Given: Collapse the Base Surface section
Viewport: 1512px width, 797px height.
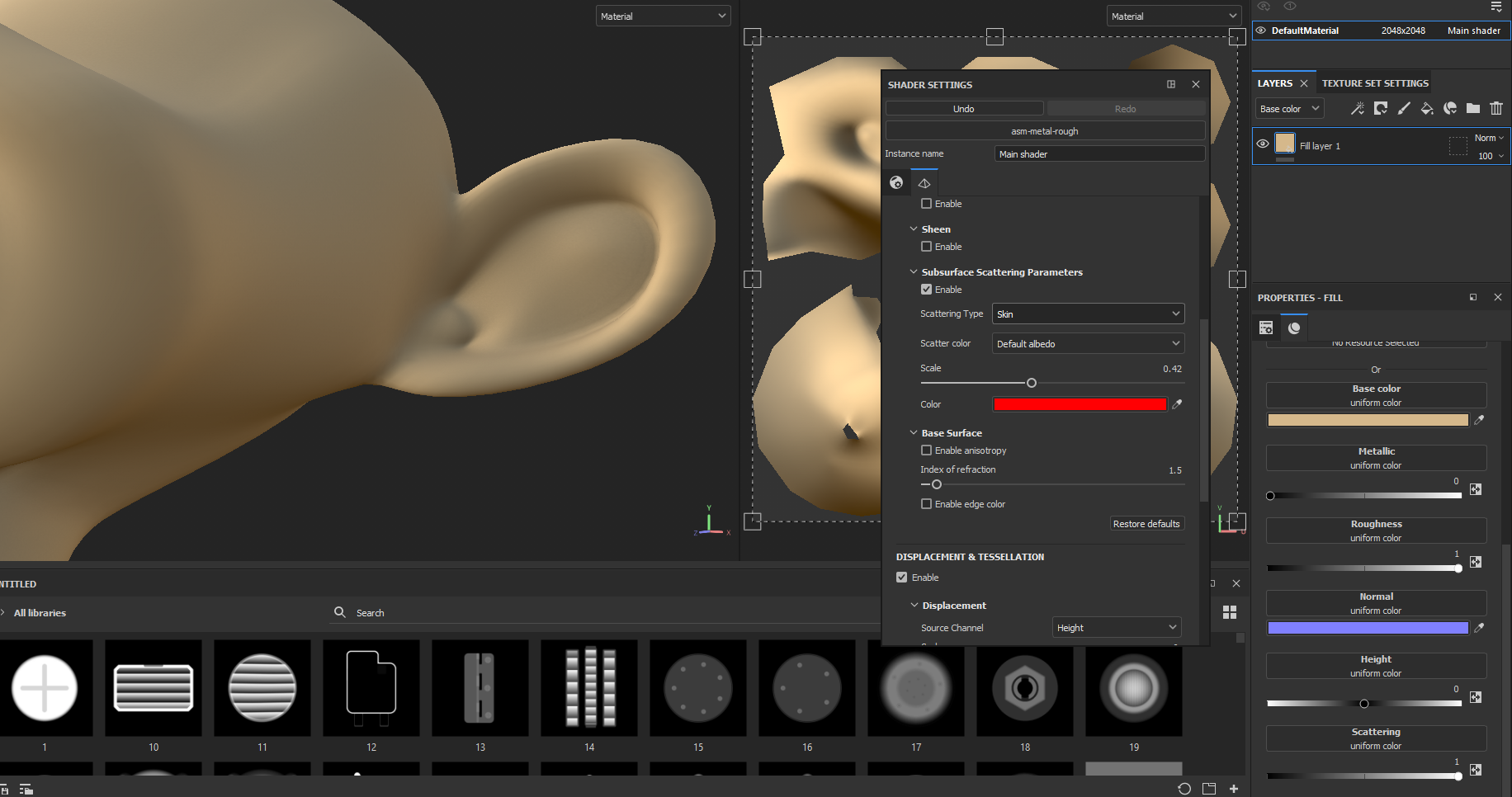Looking at the screenshot, I should click(x=914, y=432).
